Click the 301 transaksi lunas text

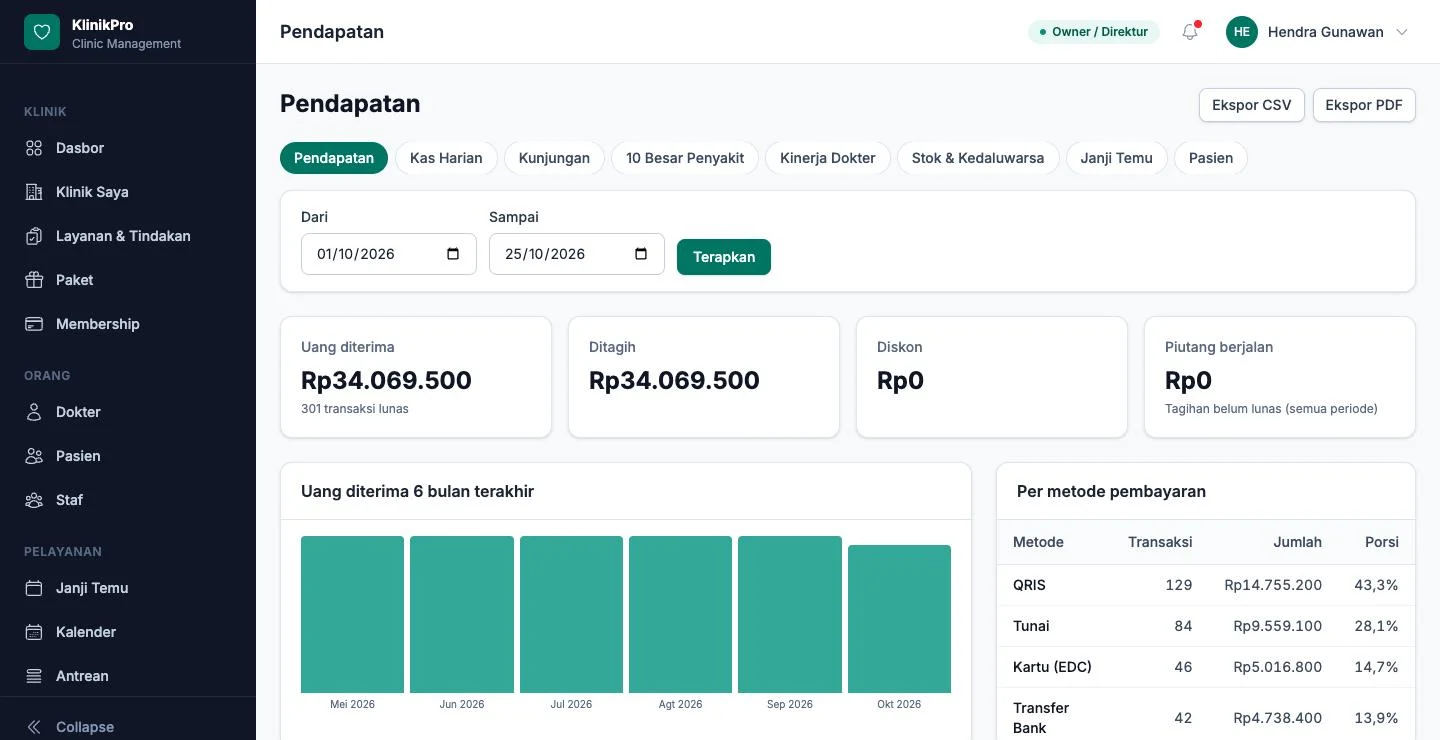pos(354,409)
